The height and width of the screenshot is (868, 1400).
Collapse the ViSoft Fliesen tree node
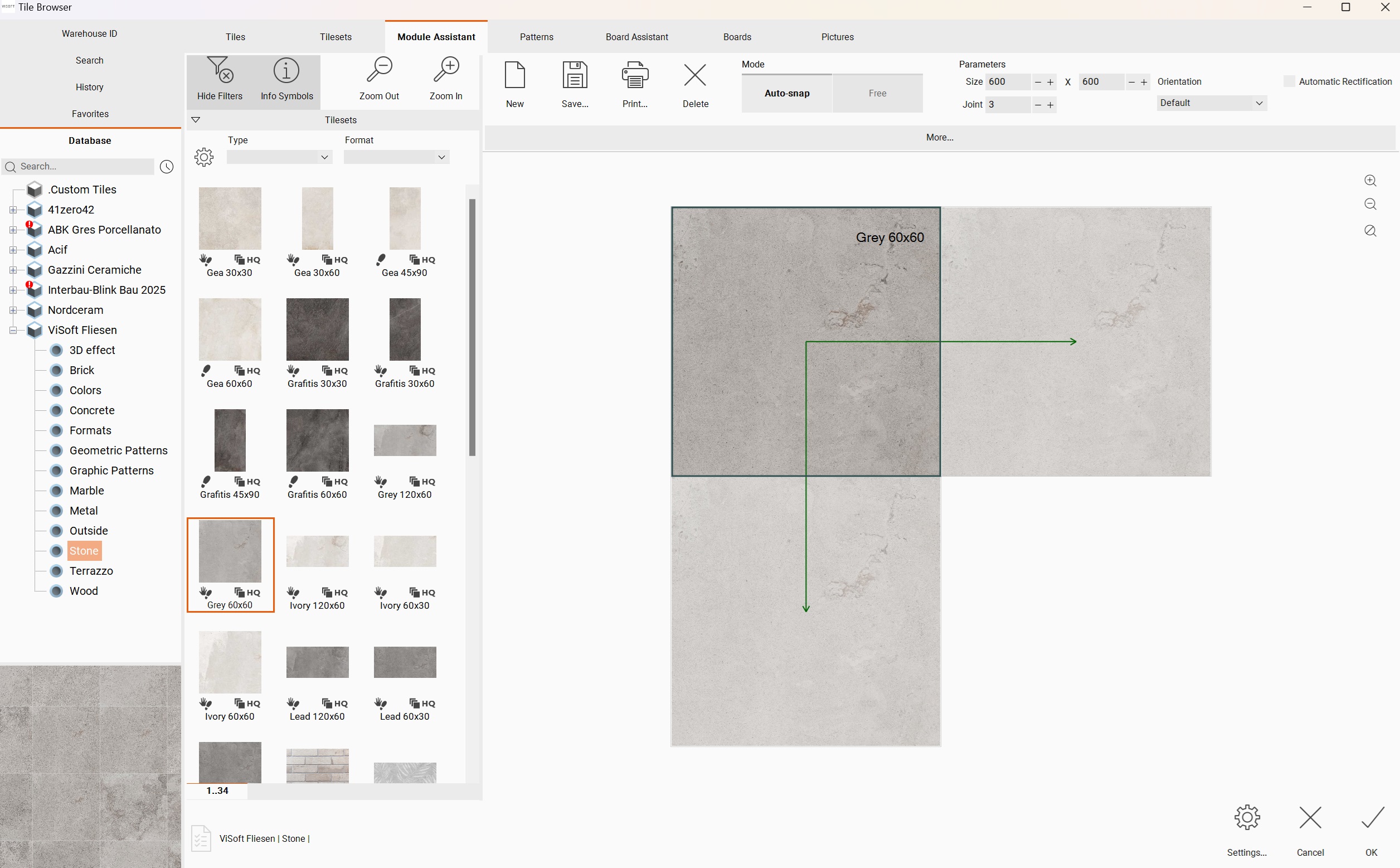13,330
